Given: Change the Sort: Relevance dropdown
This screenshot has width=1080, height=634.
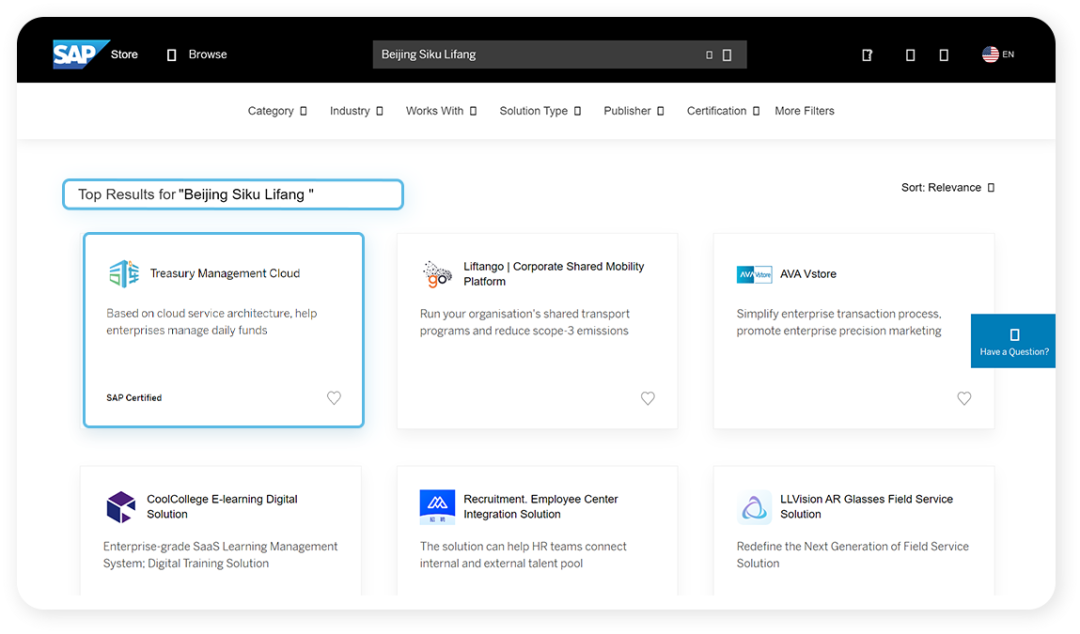Looking at the screenshot, I should point(948,187).
